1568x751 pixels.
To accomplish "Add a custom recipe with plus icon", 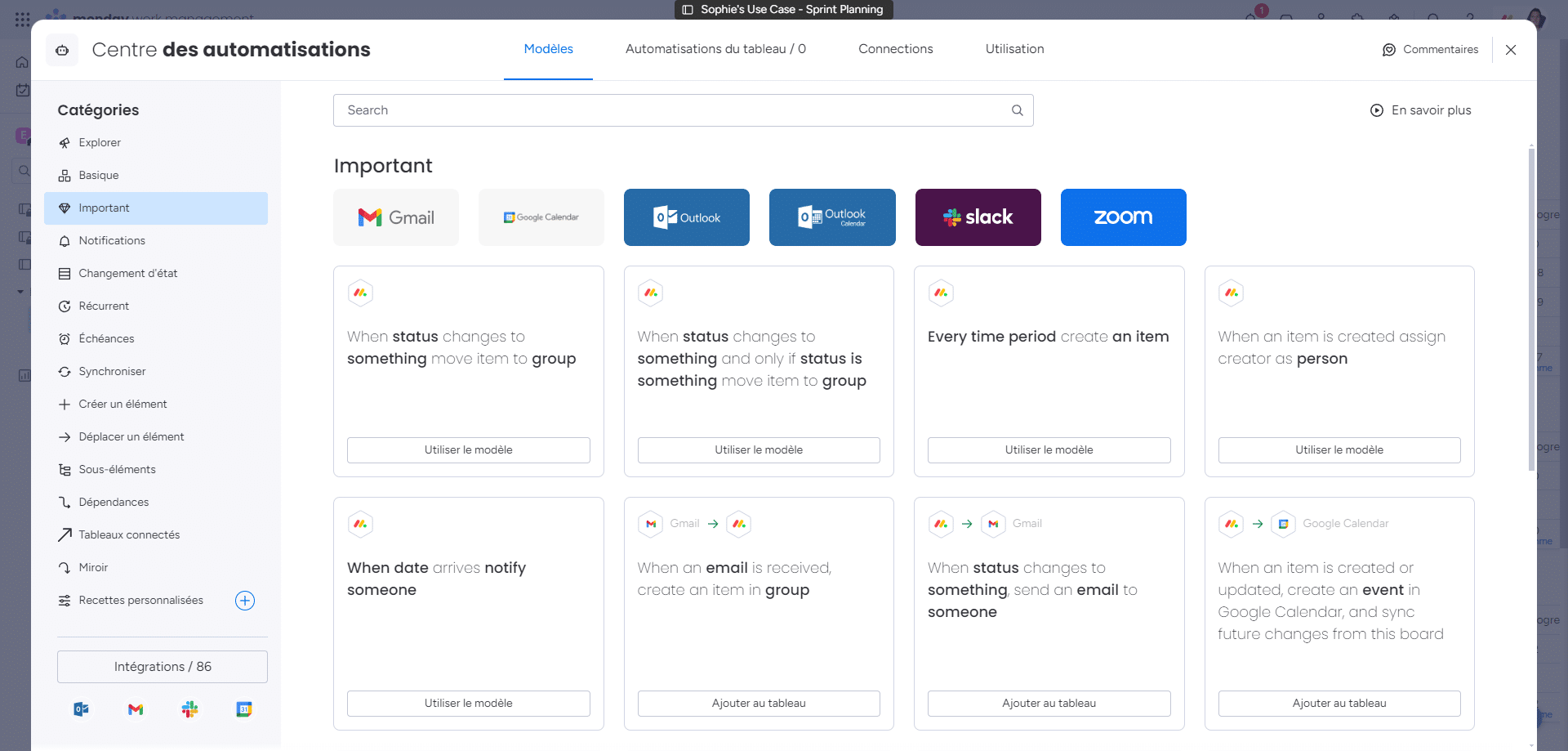I will click(245, 601).
